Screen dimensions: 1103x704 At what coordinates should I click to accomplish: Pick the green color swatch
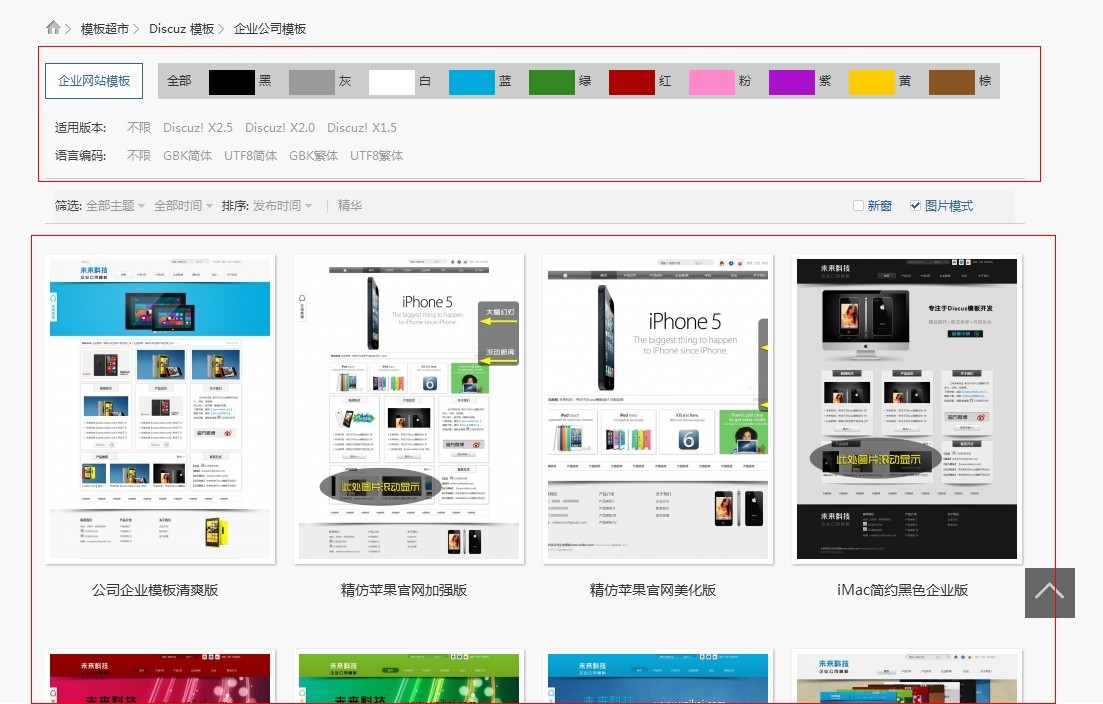[x=552, y=82]
